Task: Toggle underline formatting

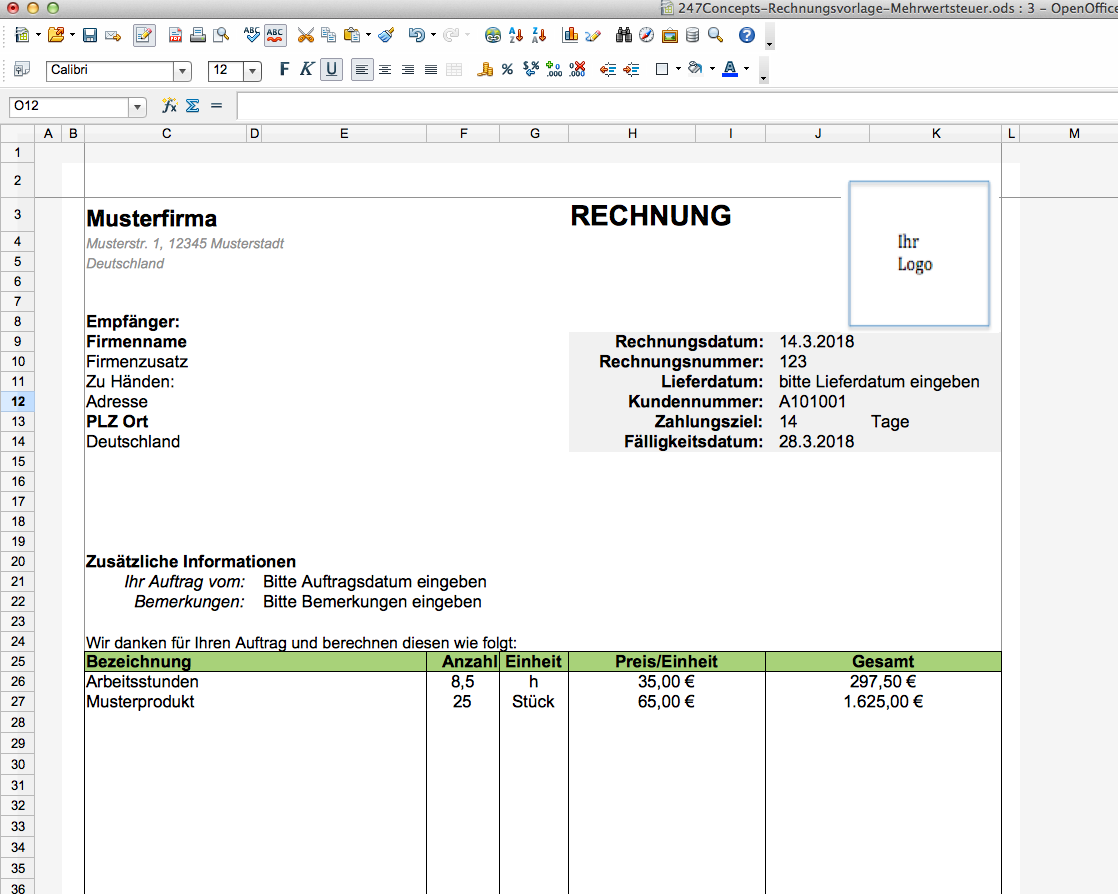Action: click(331, 70)
